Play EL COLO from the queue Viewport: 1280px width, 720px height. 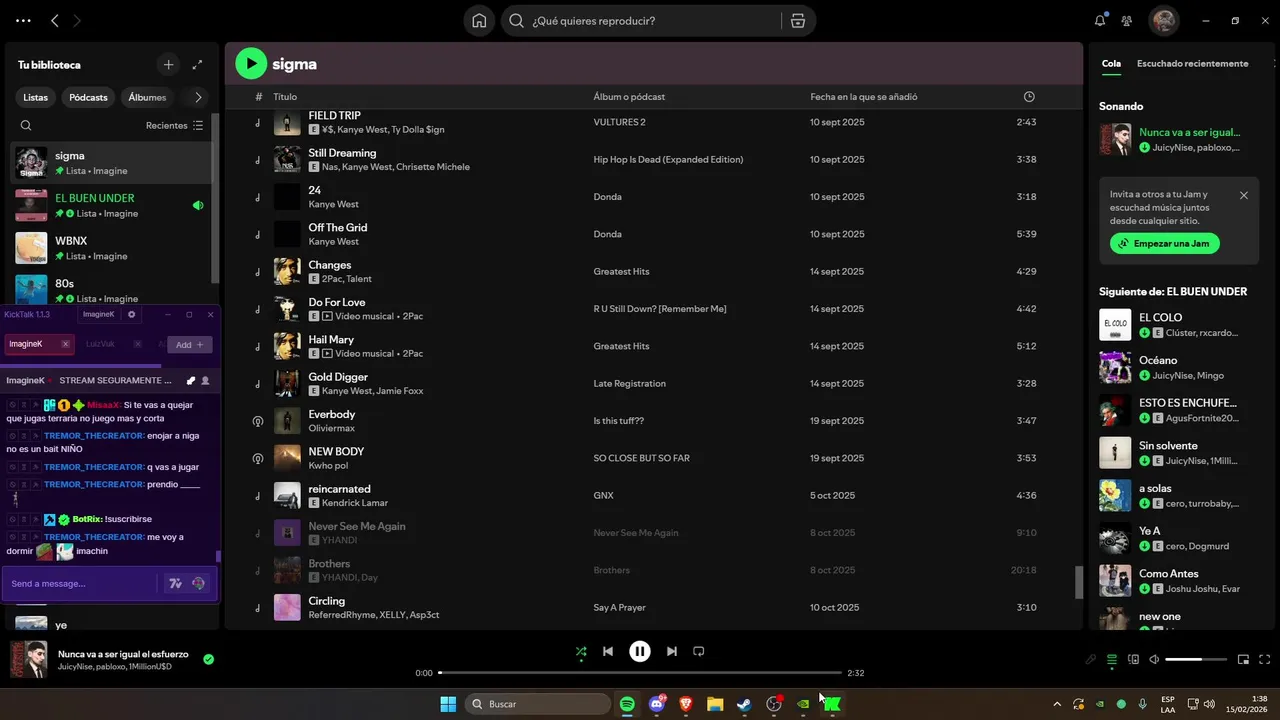point(1115,324)
